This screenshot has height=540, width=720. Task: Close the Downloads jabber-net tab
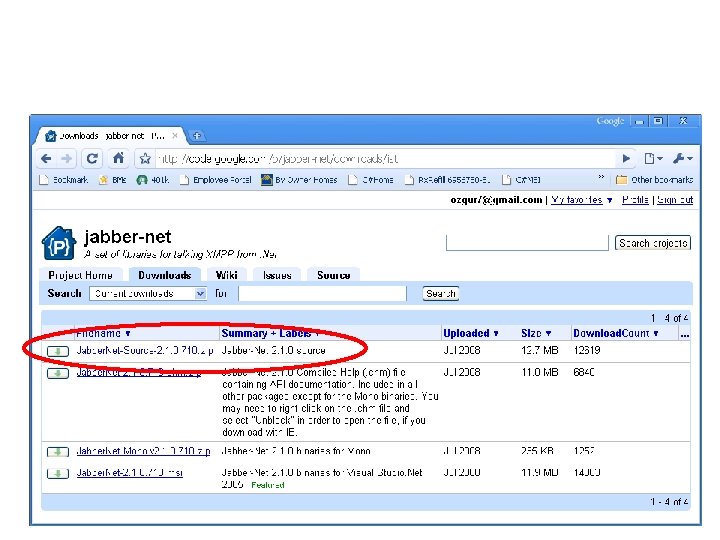coord(175,136)
